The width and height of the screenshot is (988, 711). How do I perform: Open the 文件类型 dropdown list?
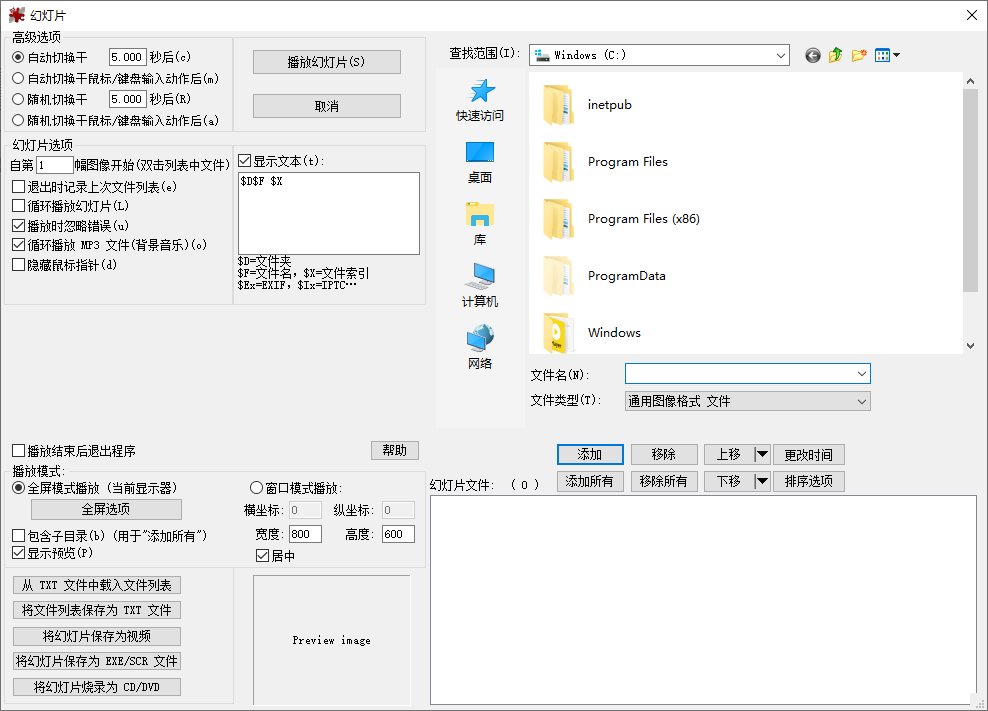[861, 401]
